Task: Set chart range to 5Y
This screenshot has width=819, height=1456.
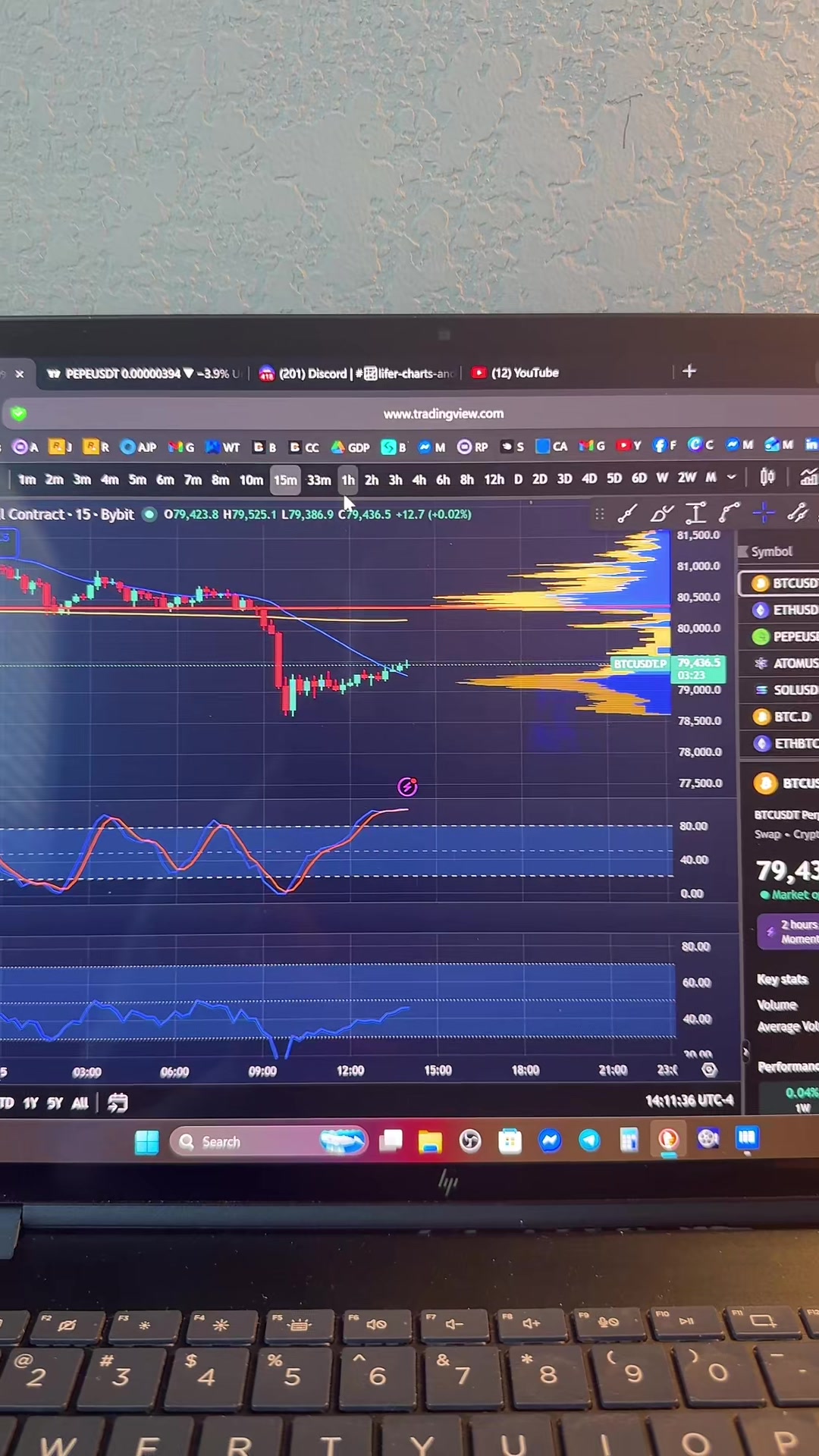Action: coord(55,1103)
